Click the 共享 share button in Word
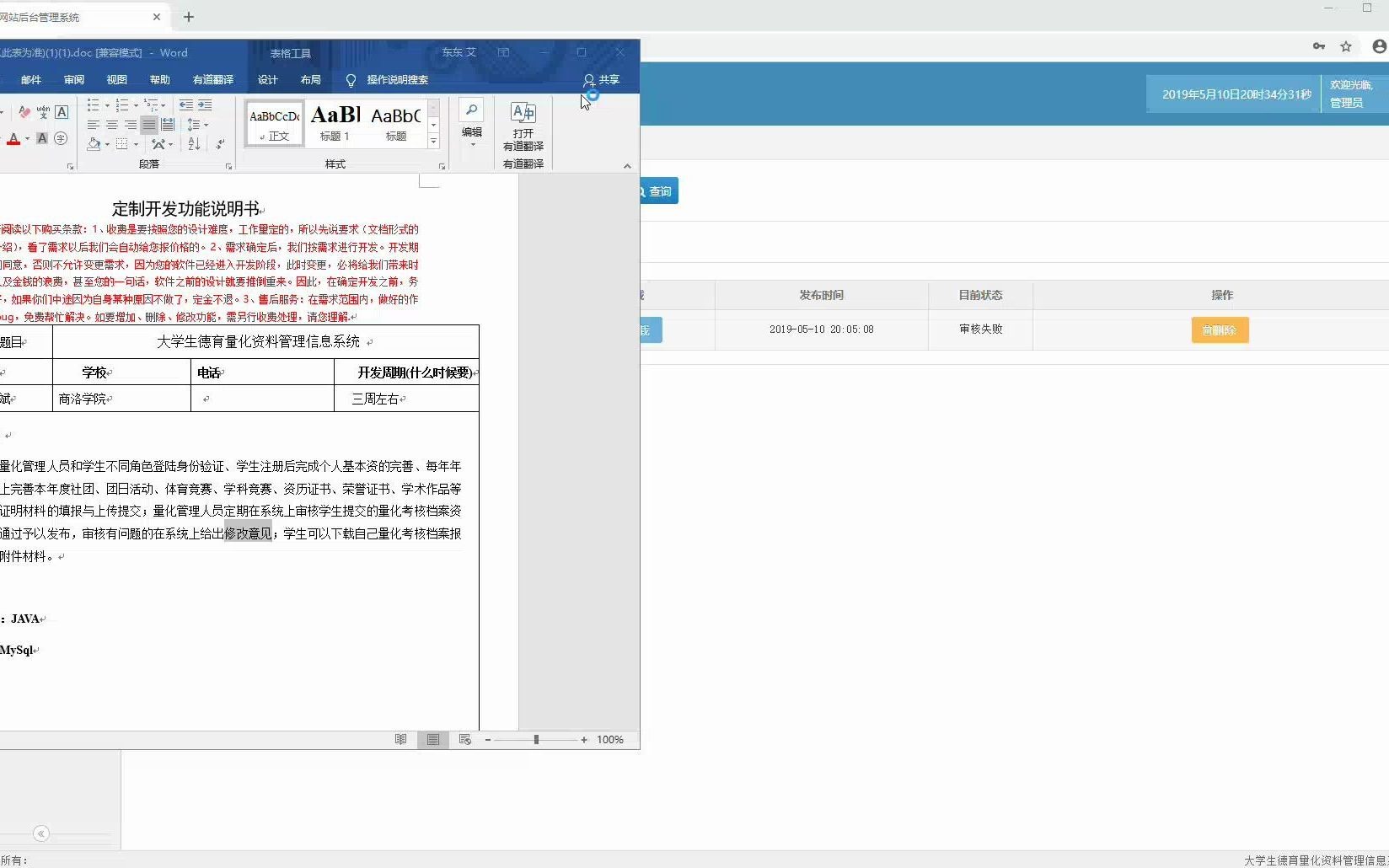 (x=601, y=80)
